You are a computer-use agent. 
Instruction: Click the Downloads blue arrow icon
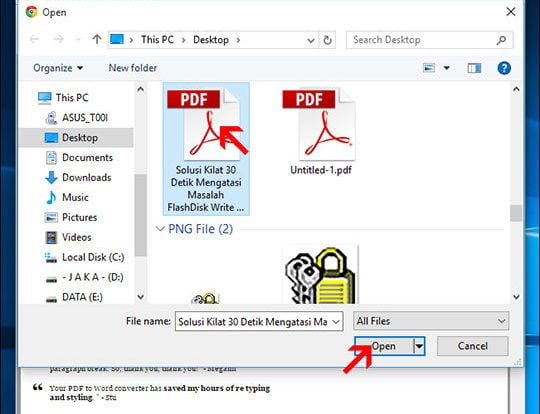pos(51,178)
